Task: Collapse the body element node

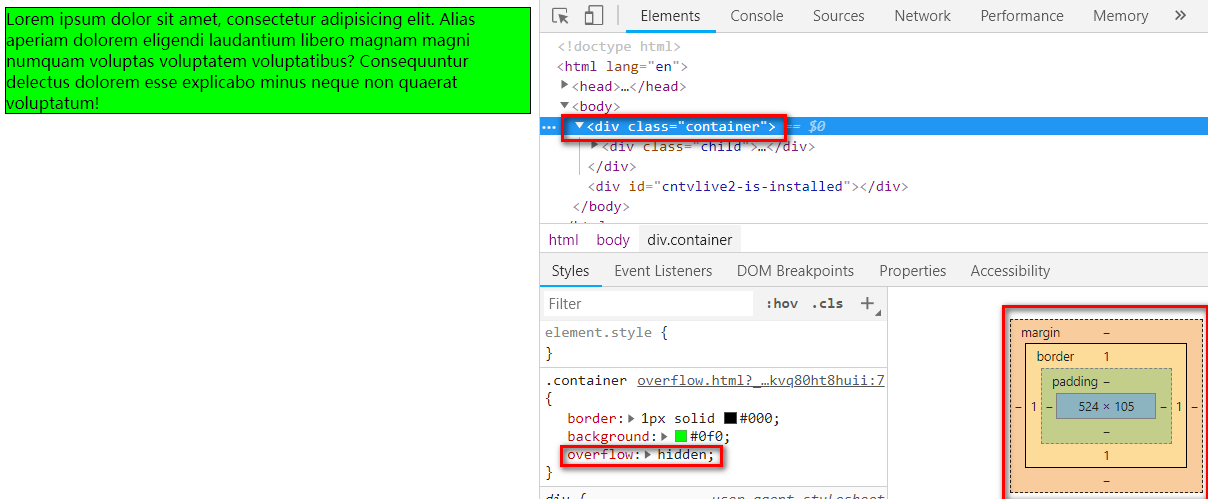Action: (565, 106)
